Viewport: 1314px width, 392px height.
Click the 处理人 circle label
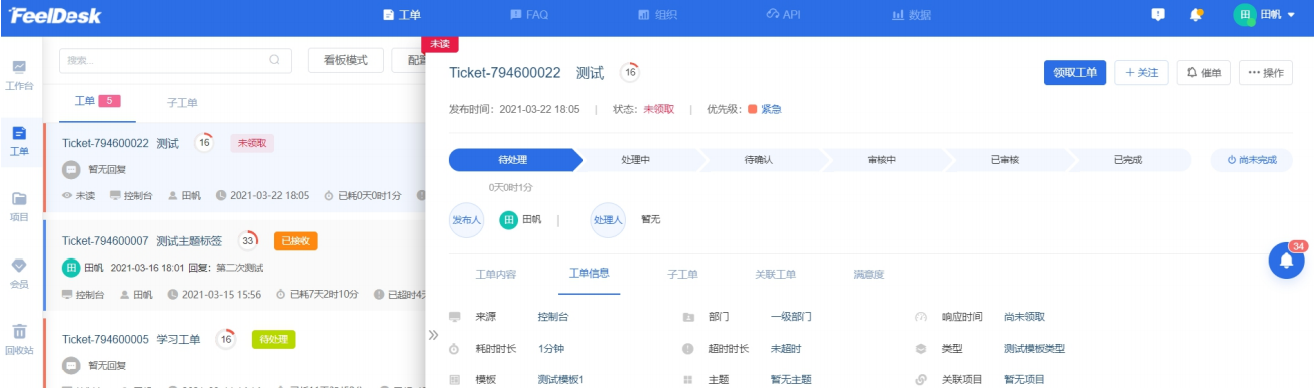click(608, 220)
